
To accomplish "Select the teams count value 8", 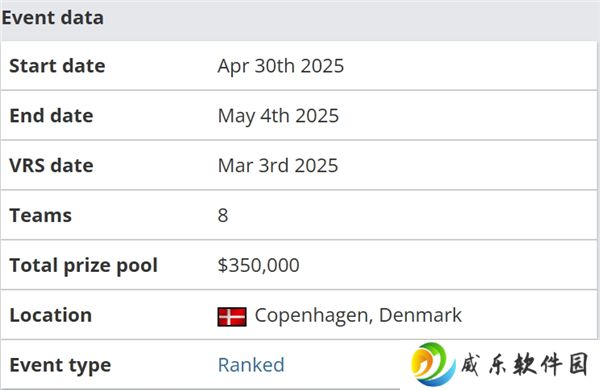I will 223,215.
